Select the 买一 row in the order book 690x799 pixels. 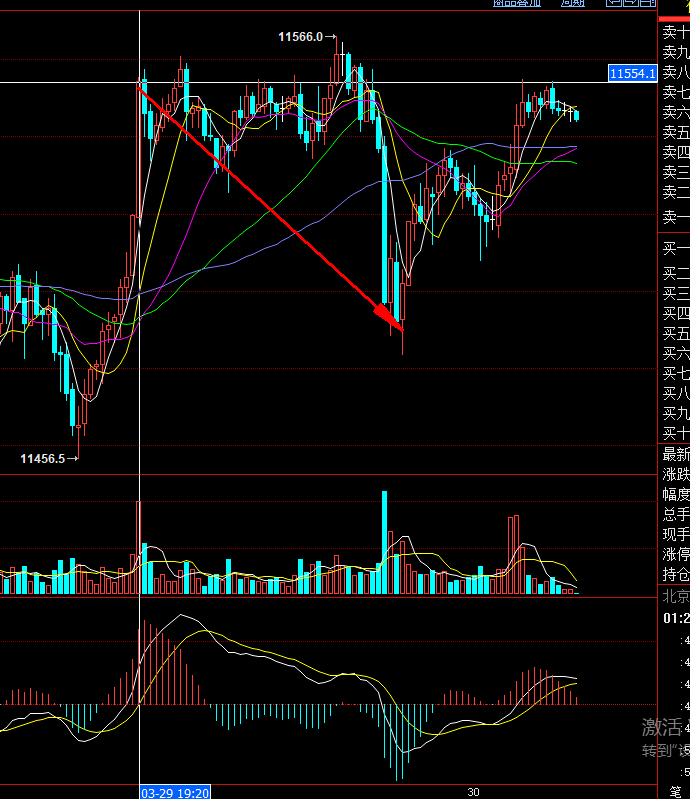click(676, 249)
